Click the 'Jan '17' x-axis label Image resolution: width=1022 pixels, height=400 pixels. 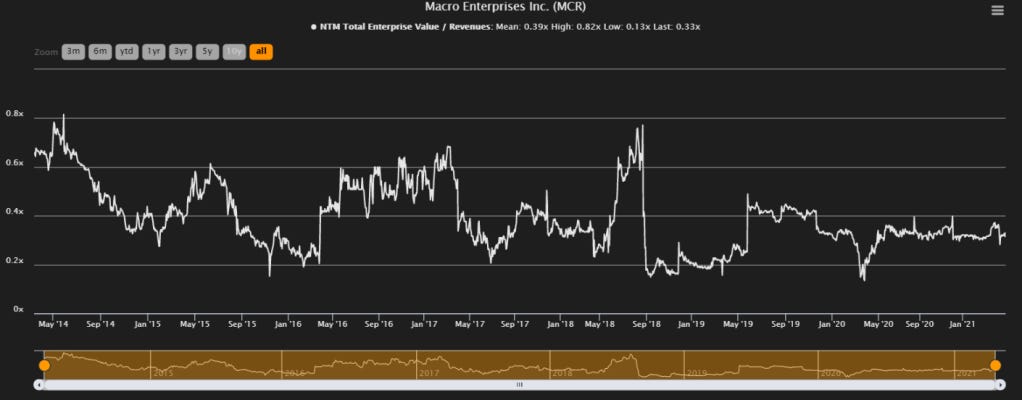424,324
